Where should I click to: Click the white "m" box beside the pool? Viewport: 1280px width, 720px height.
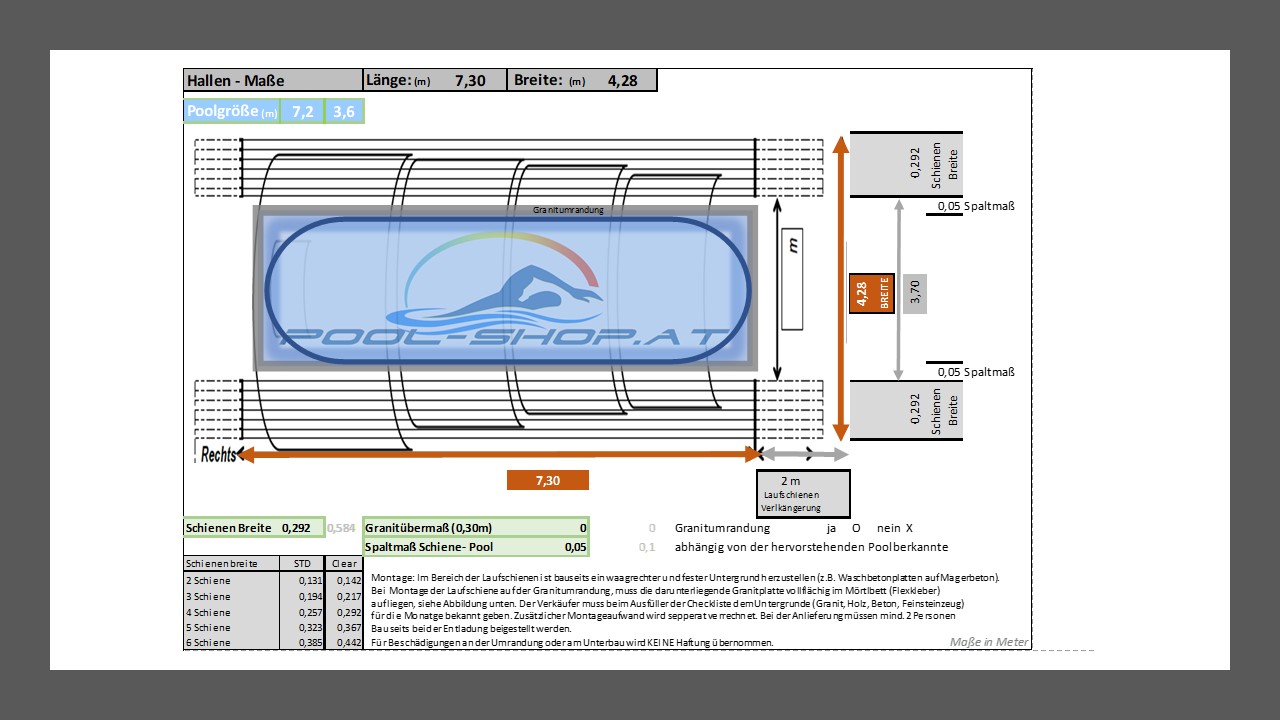click(792, 277)
